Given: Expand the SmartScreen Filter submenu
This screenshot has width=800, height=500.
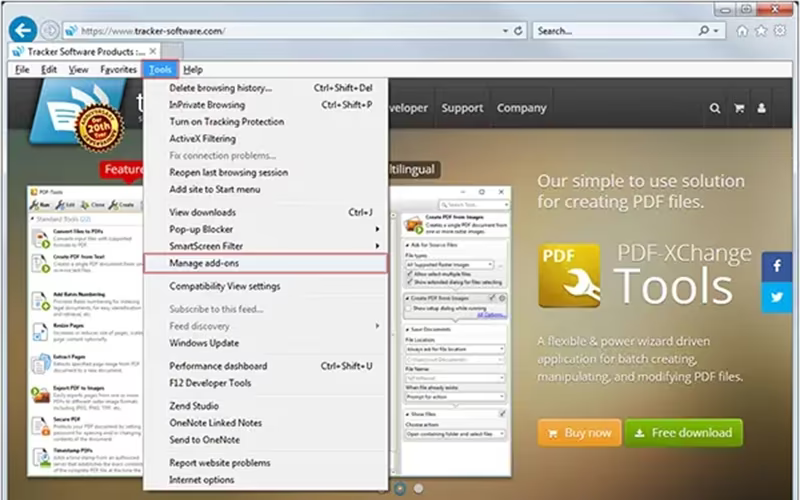Looking at the screenshot, I should coord(377,246).
